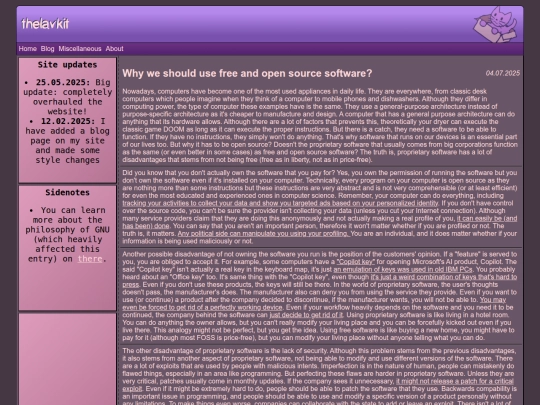Follow the 'tracking your activities' link
The height and width of the screenshot is (405, 540).
280,203
